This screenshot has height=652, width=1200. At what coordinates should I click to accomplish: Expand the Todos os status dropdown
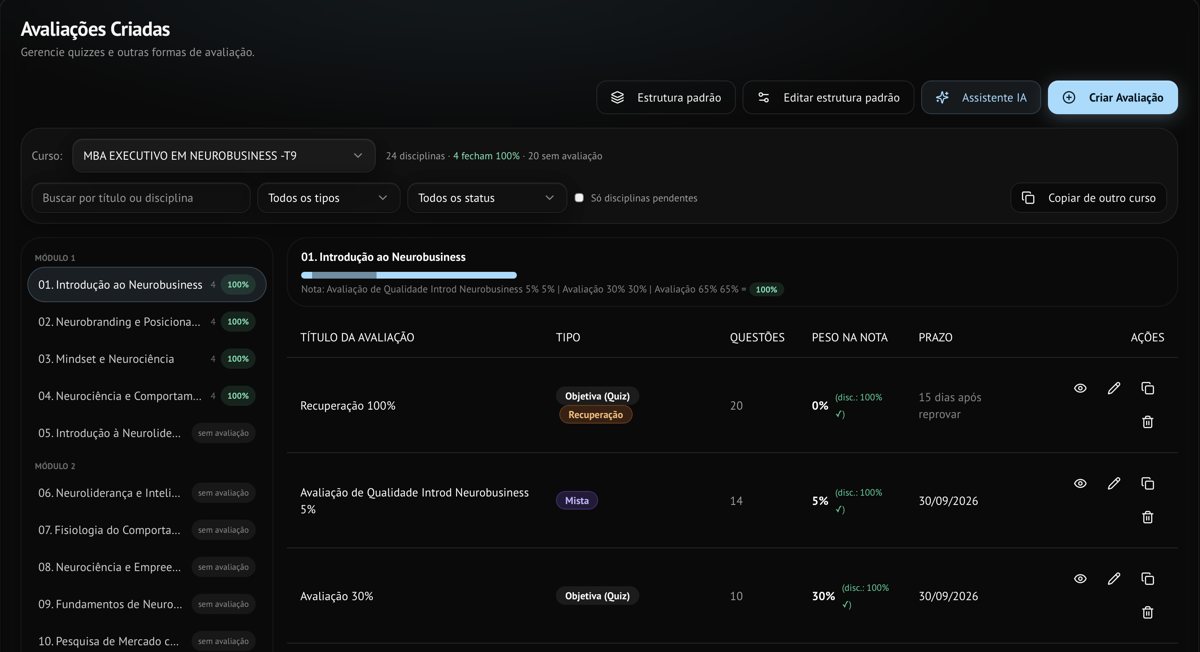(487, 198)
